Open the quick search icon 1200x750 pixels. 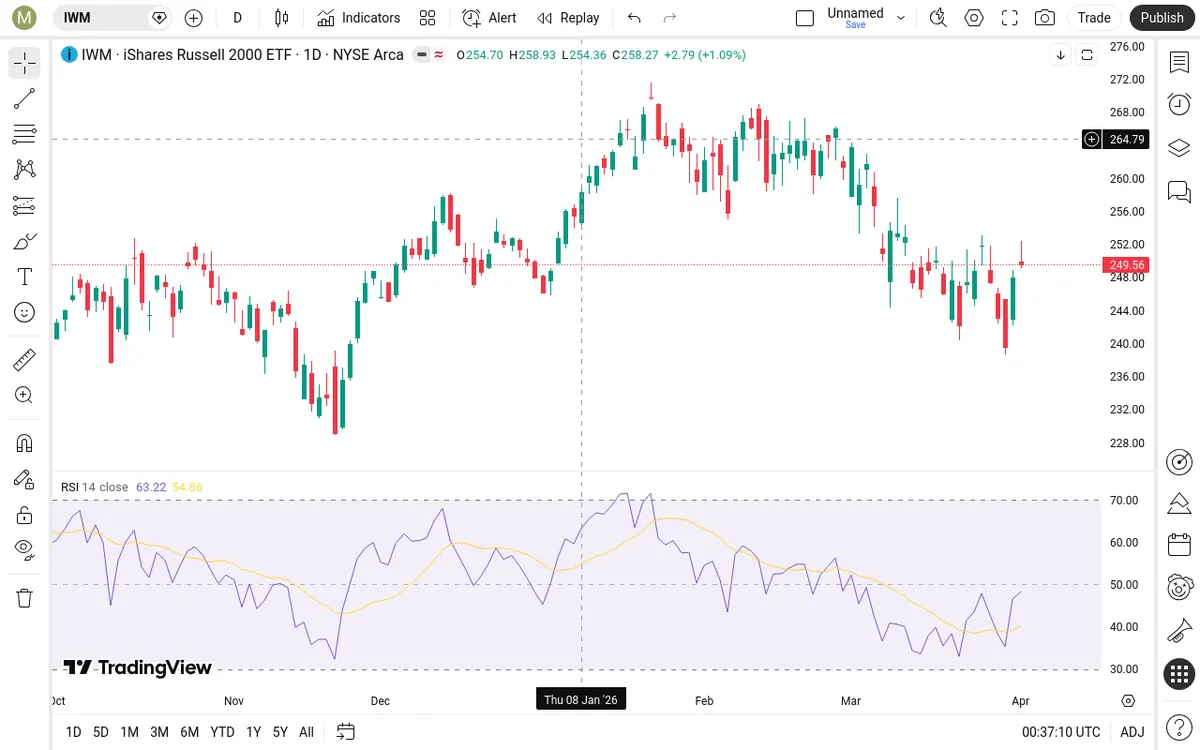coord(937,18)
